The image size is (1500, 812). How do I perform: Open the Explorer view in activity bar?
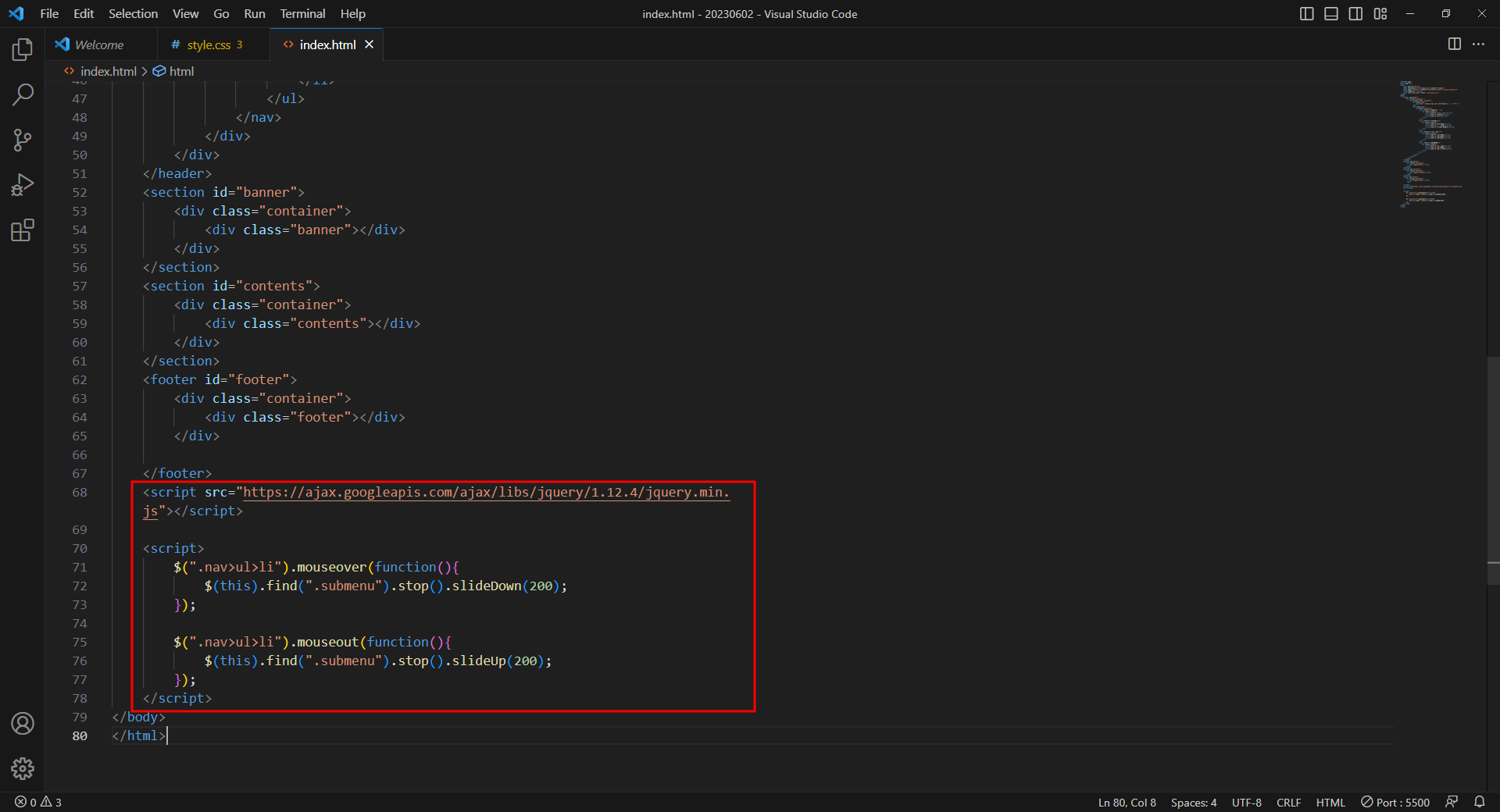click(23, 50)
